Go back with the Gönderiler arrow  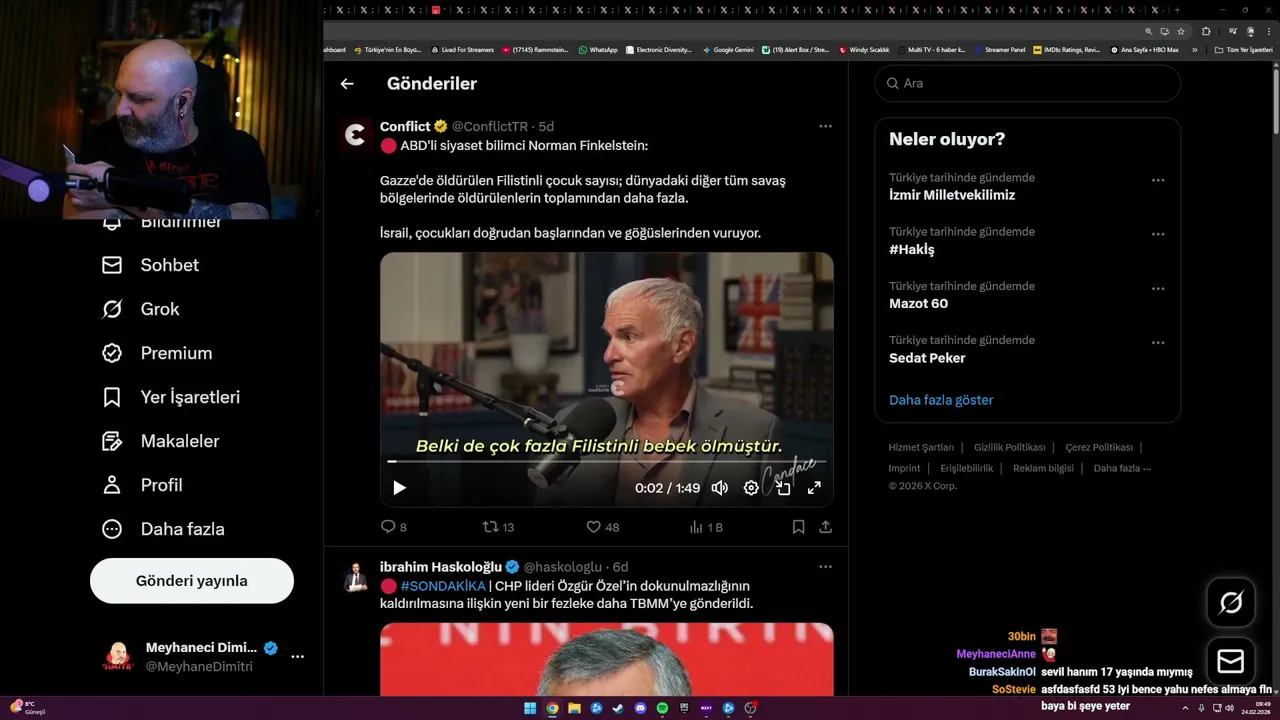pyautogui.click(x=347, y=84)
